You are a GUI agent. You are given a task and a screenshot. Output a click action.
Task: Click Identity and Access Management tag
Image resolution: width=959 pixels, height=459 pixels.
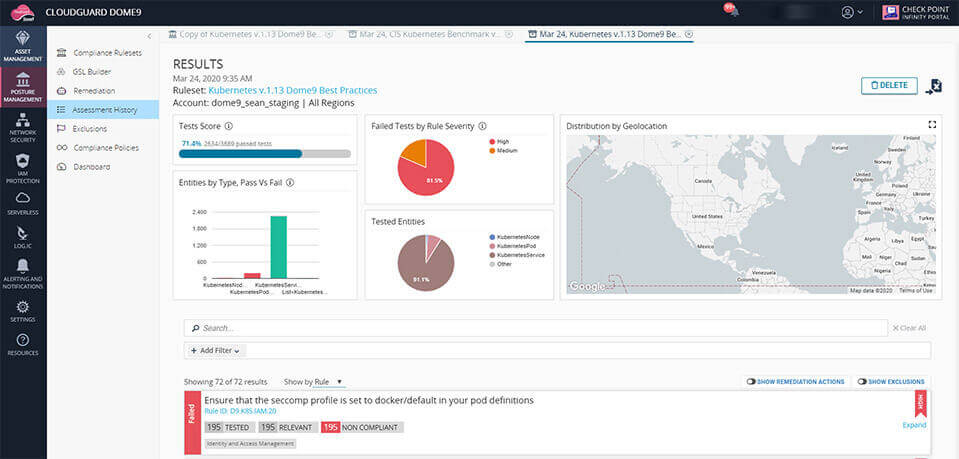coord(251,444)
